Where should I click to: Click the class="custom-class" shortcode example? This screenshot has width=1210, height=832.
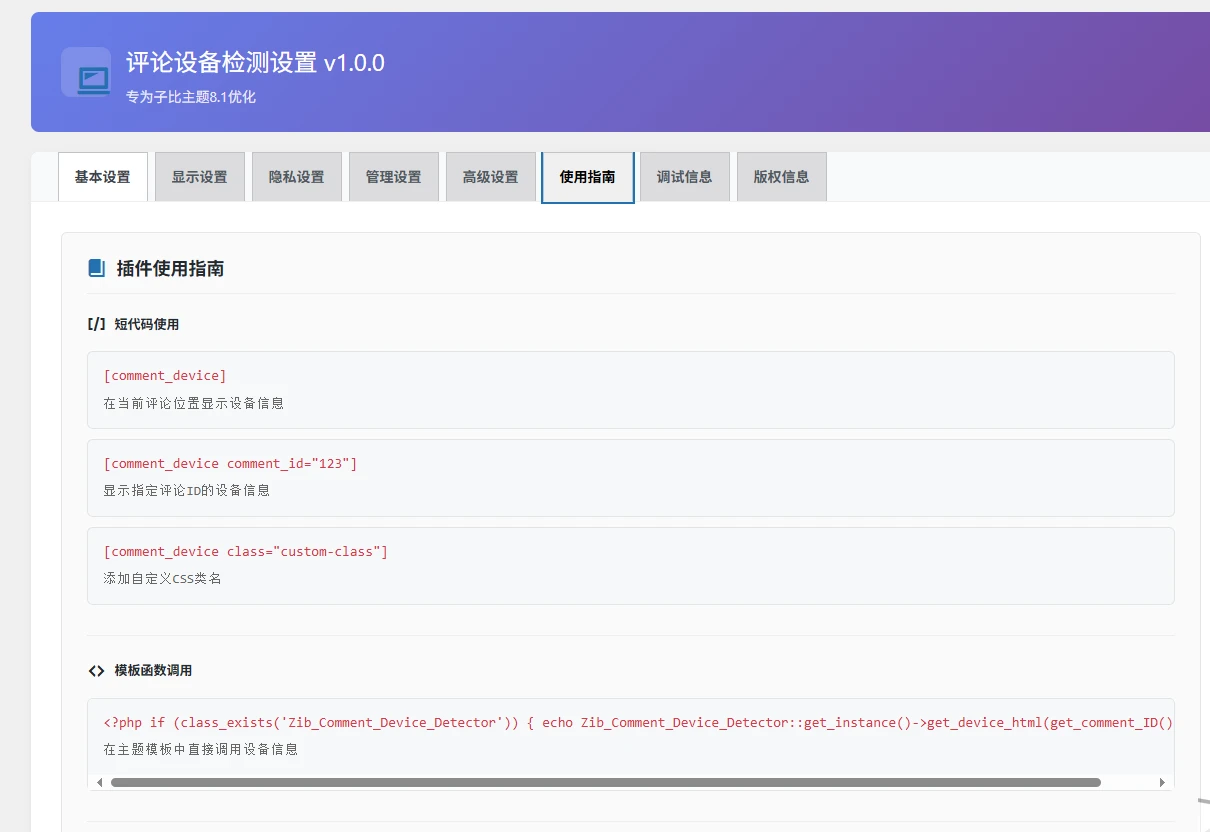245,552
